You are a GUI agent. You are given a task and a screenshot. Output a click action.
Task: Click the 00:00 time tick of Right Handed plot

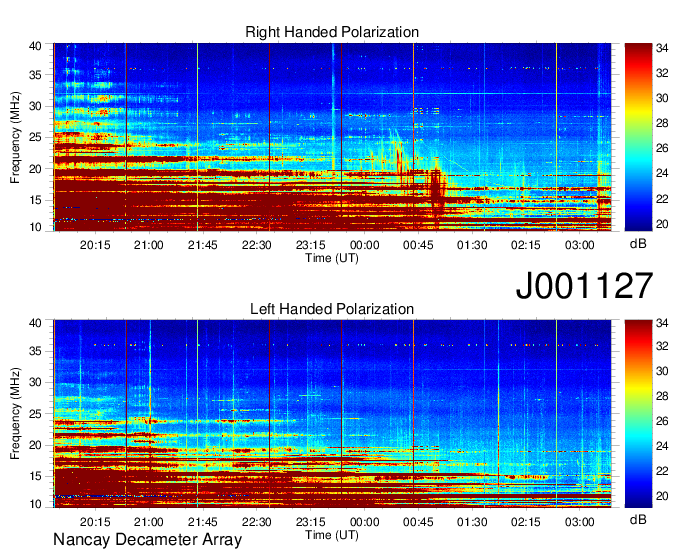click(x=364, y=245)
